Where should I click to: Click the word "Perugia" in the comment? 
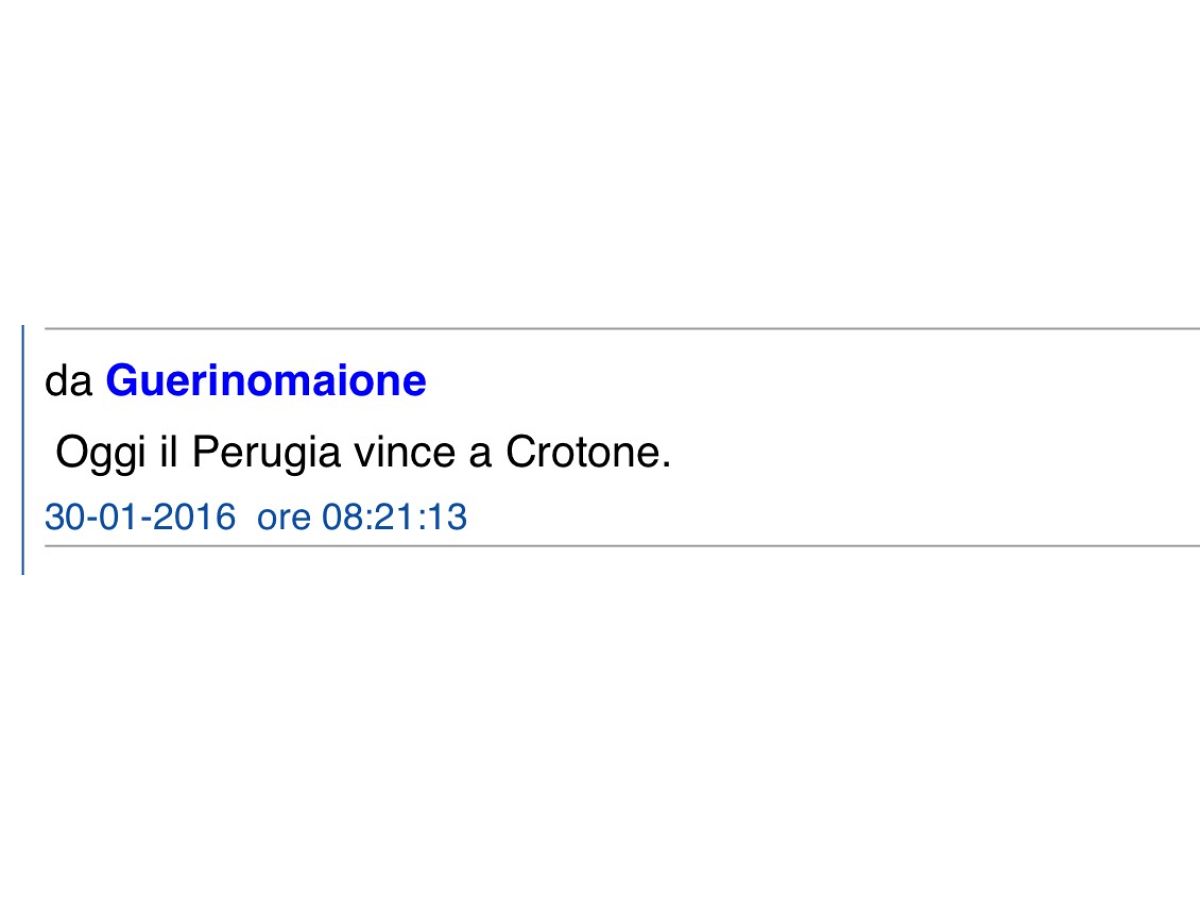click(x=258, y=454)
